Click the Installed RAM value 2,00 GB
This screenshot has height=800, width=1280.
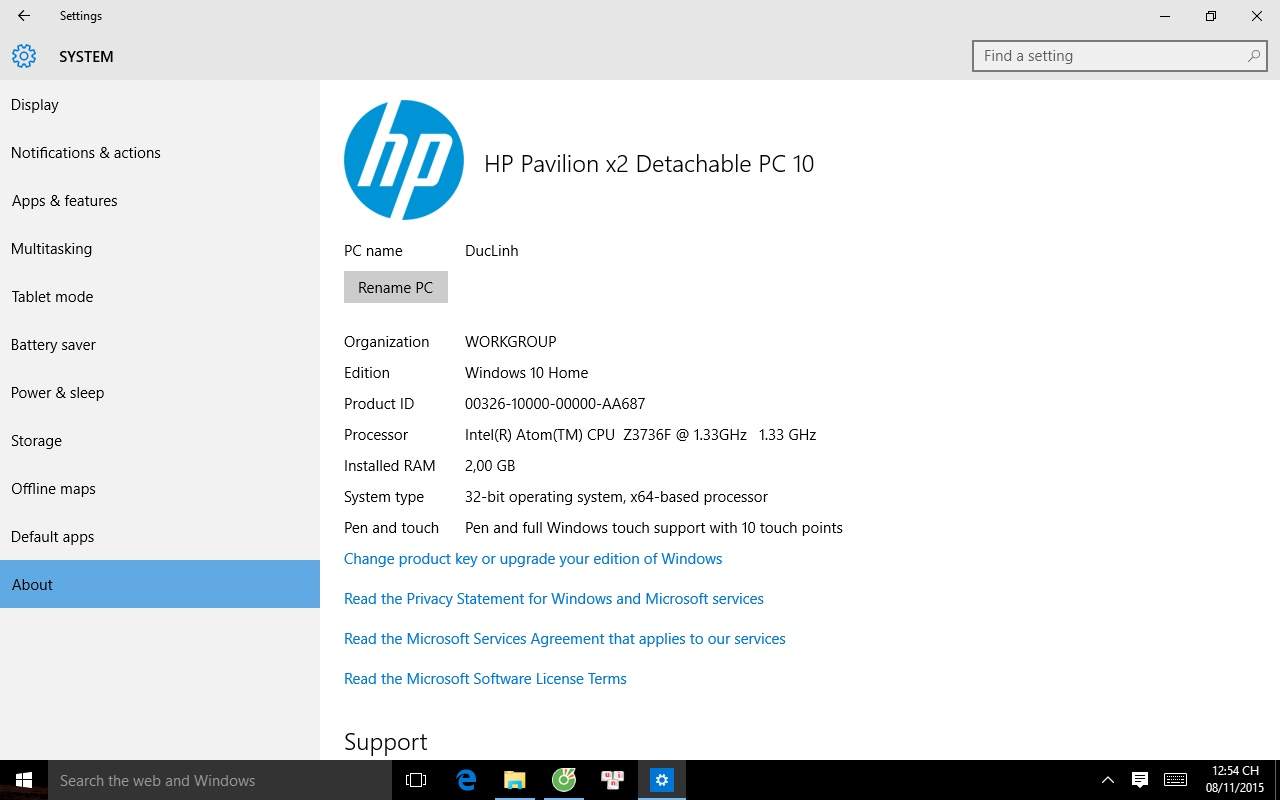pos(490,466)
